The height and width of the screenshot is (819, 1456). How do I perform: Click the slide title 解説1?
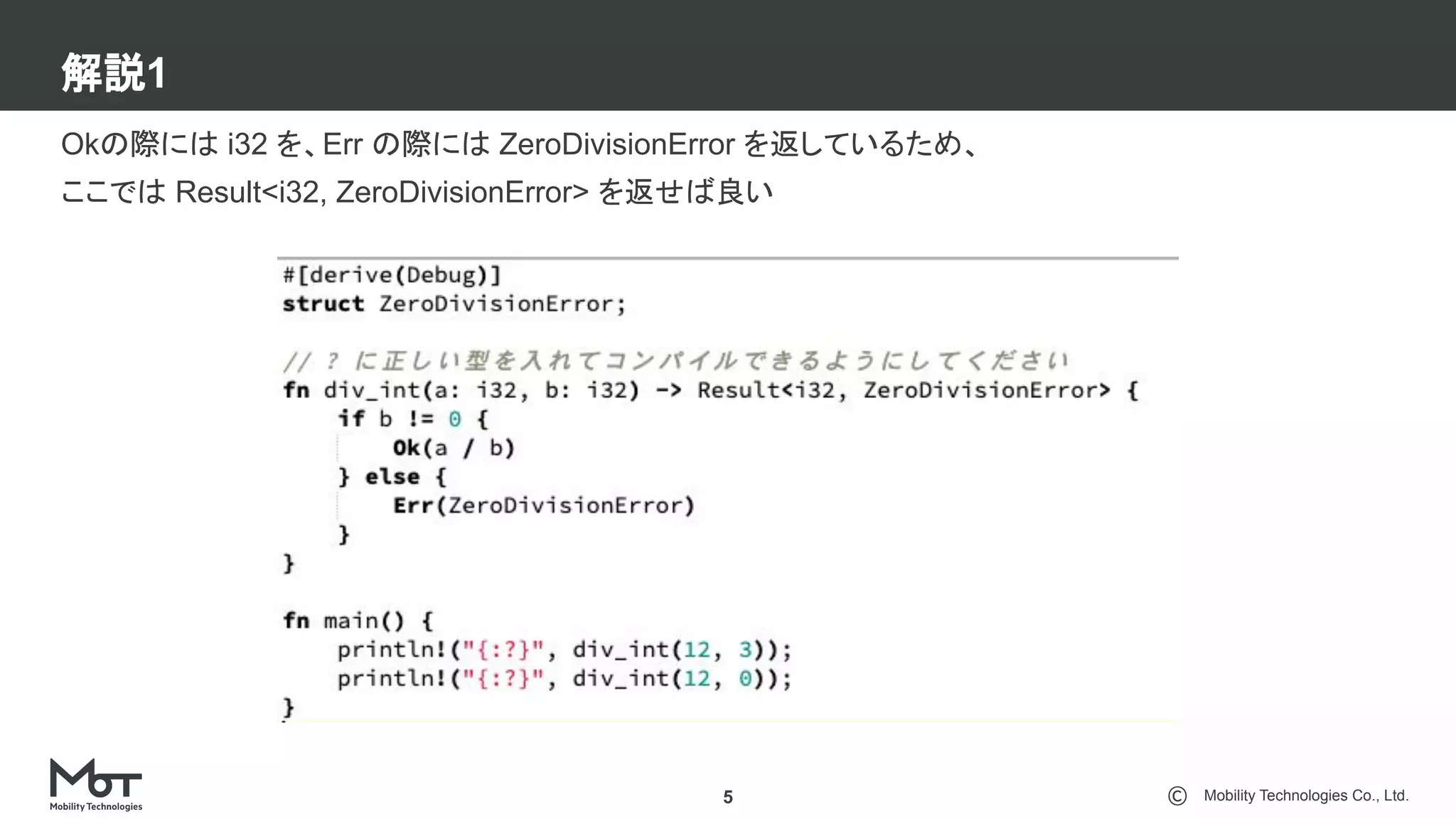click(x=114, y=73)
